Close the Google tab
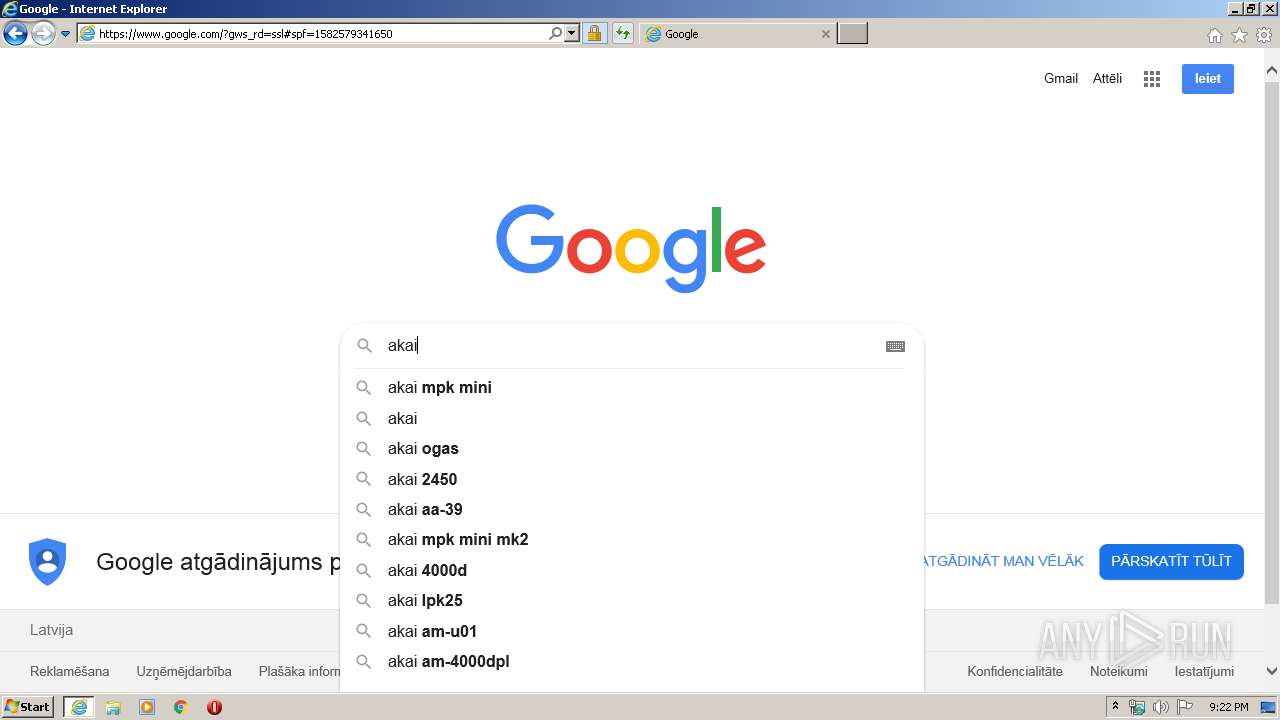Image resolution: width=1280 pixels, height=720 pixels. pos(825,34)
